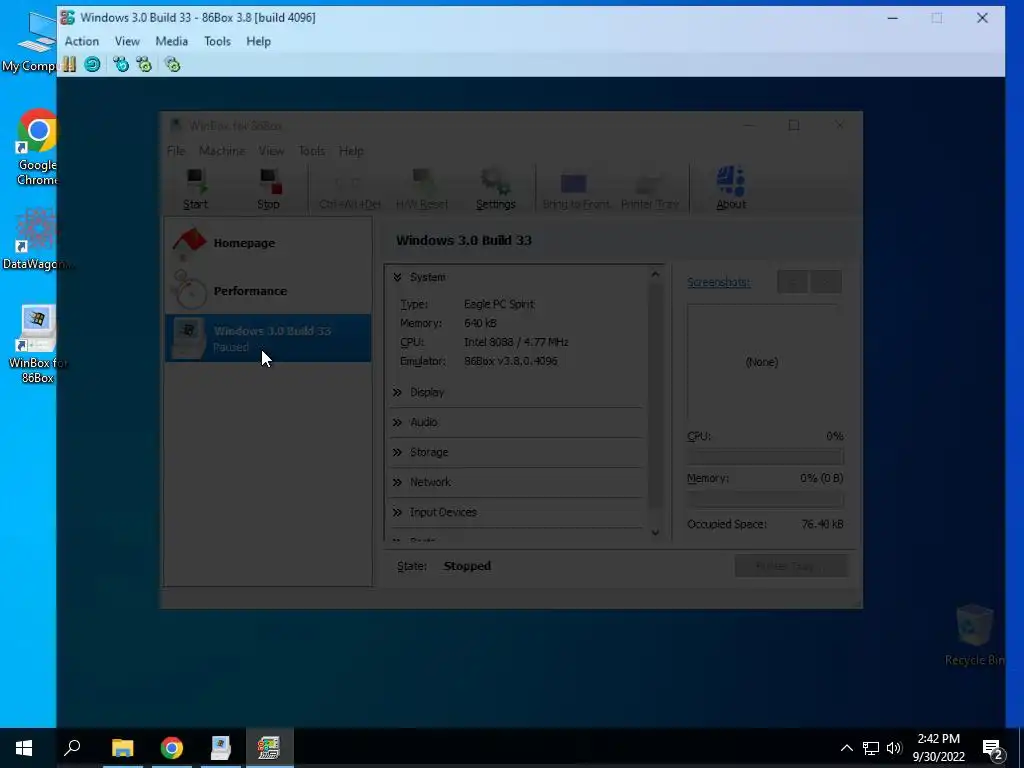Open the 86Box Help menu
The image size is (1024, 768).
point(259,41)
